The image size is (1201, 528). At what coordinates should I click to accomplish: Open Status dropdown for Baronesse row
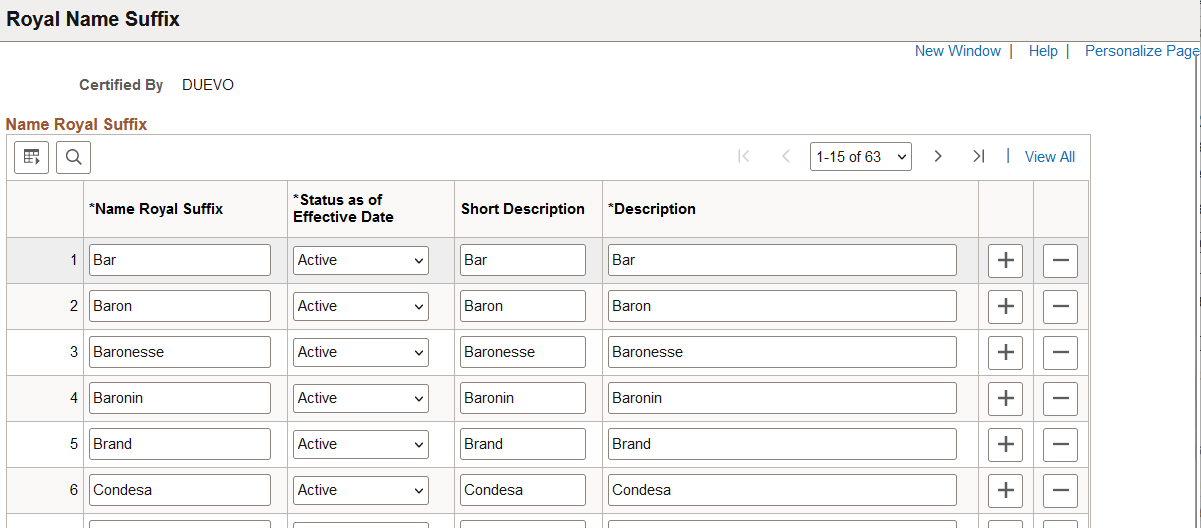pos(361,352)
